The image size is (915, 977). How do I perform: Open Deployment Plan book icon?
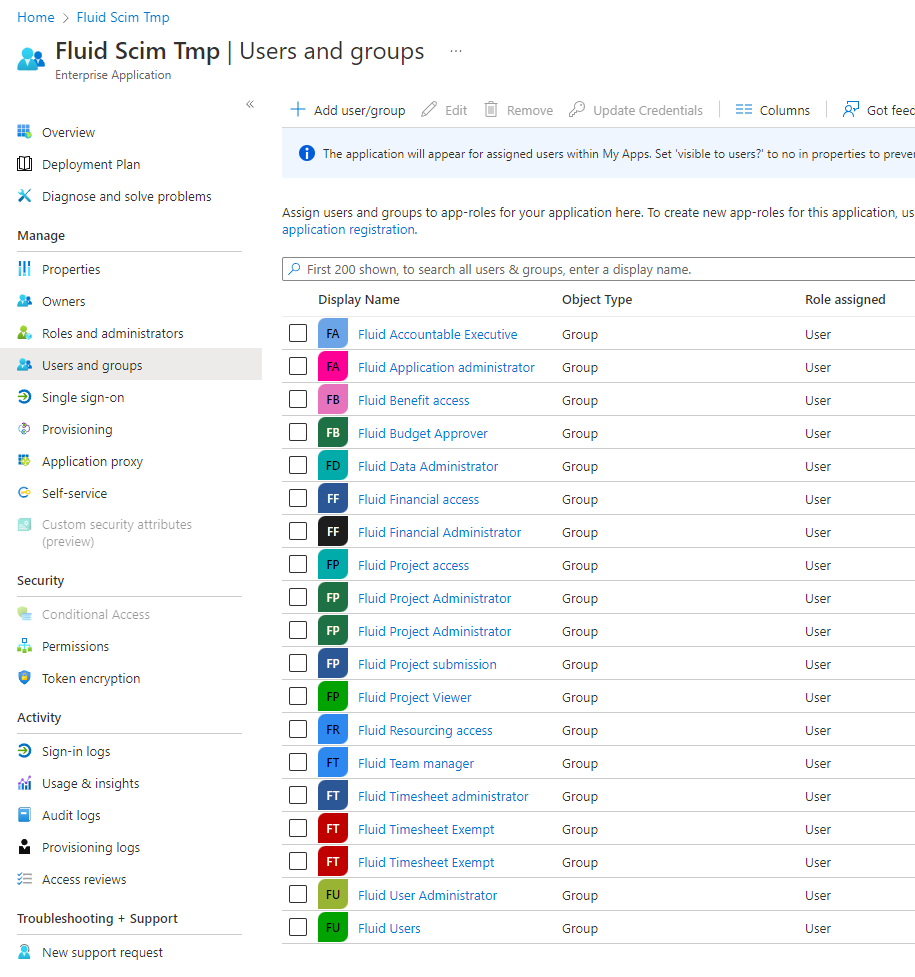tap(25, 164)
